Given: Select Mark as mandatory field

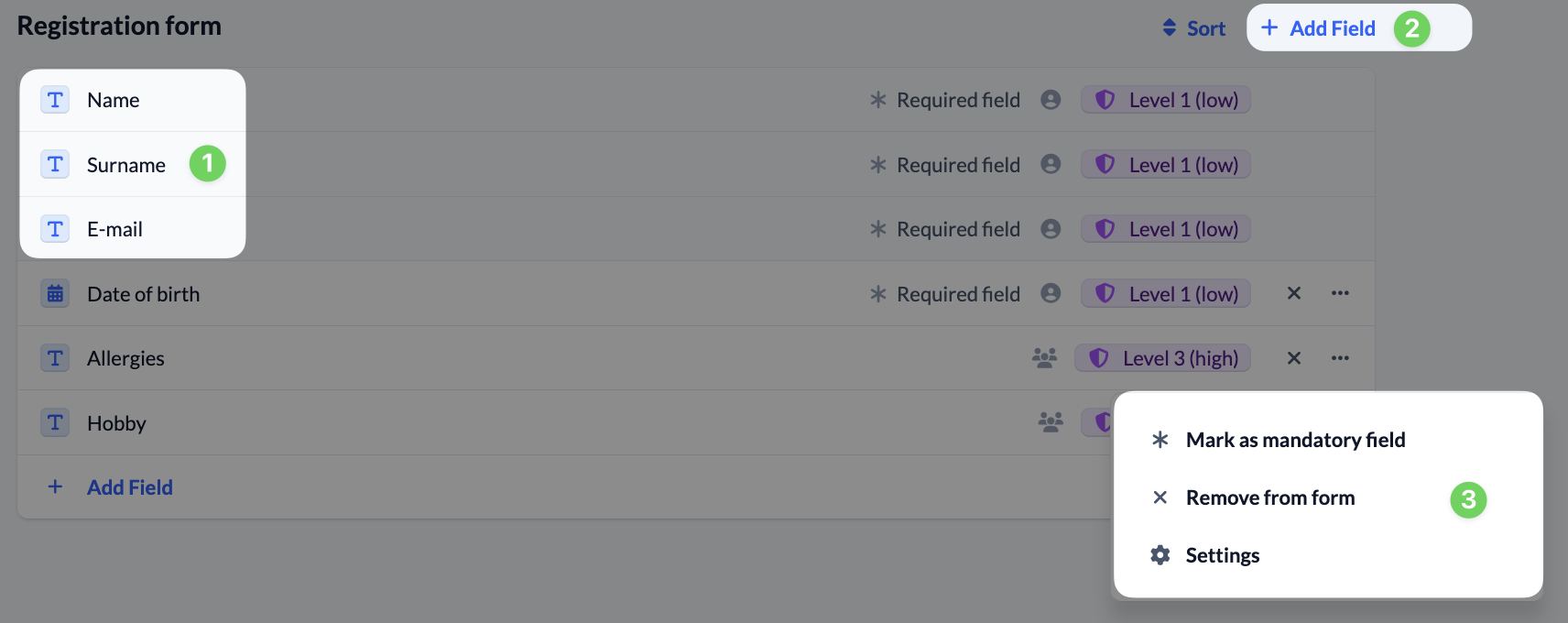Looking at the screenshot, I should pos(1294,440).
